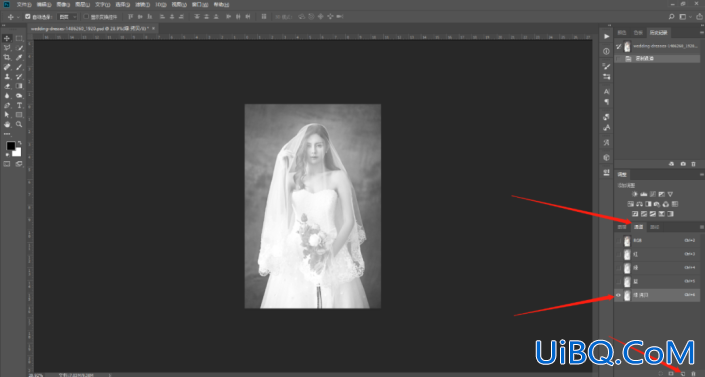Switch to the Channels tab
This screenshot has height=377, width=705.
638,227
